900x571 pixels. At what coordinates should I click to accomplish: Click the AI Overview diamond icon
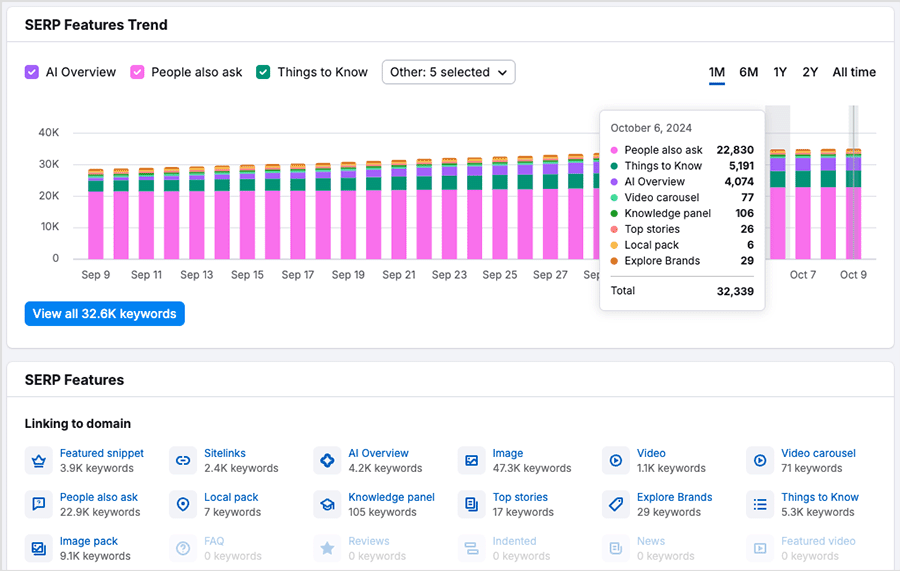pyautogui.click(x=327, y=461)
